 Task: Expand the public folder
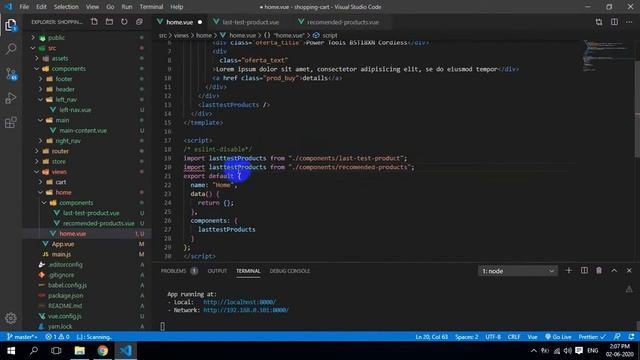pyautogui.click(x=56, y=38)
